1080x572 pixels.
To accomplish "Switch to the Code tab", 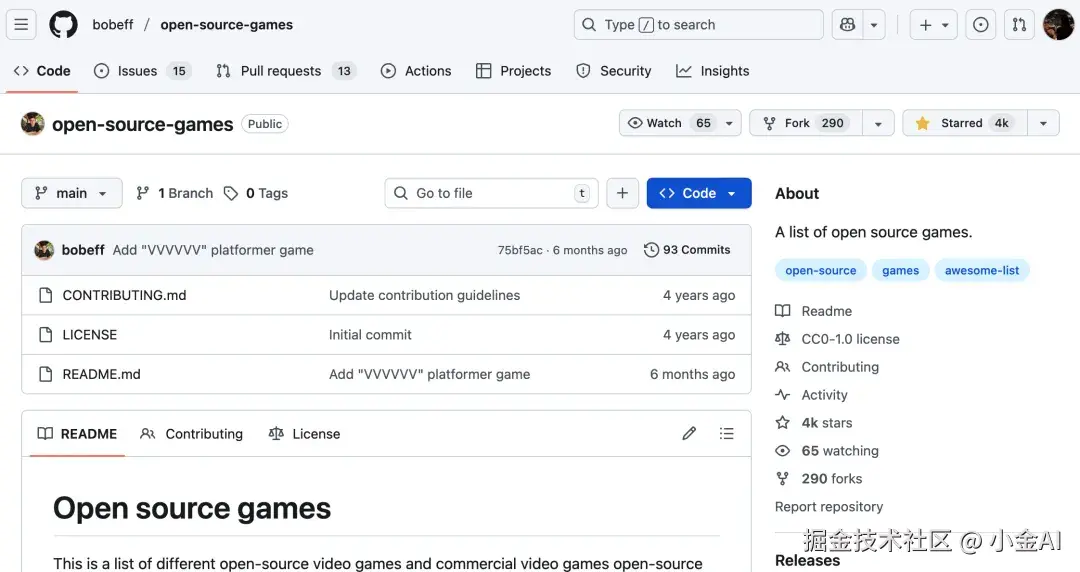I will [x=42, y=71].
